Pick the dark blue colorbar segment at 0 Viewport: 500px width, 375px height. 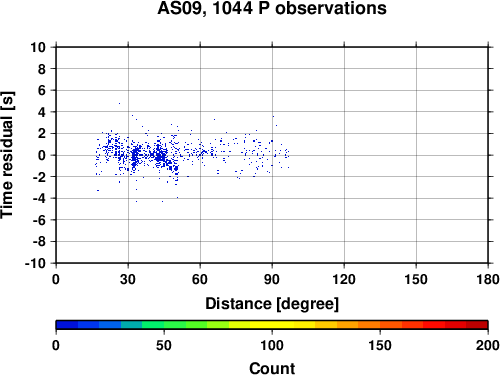click(x=67, y=325)
